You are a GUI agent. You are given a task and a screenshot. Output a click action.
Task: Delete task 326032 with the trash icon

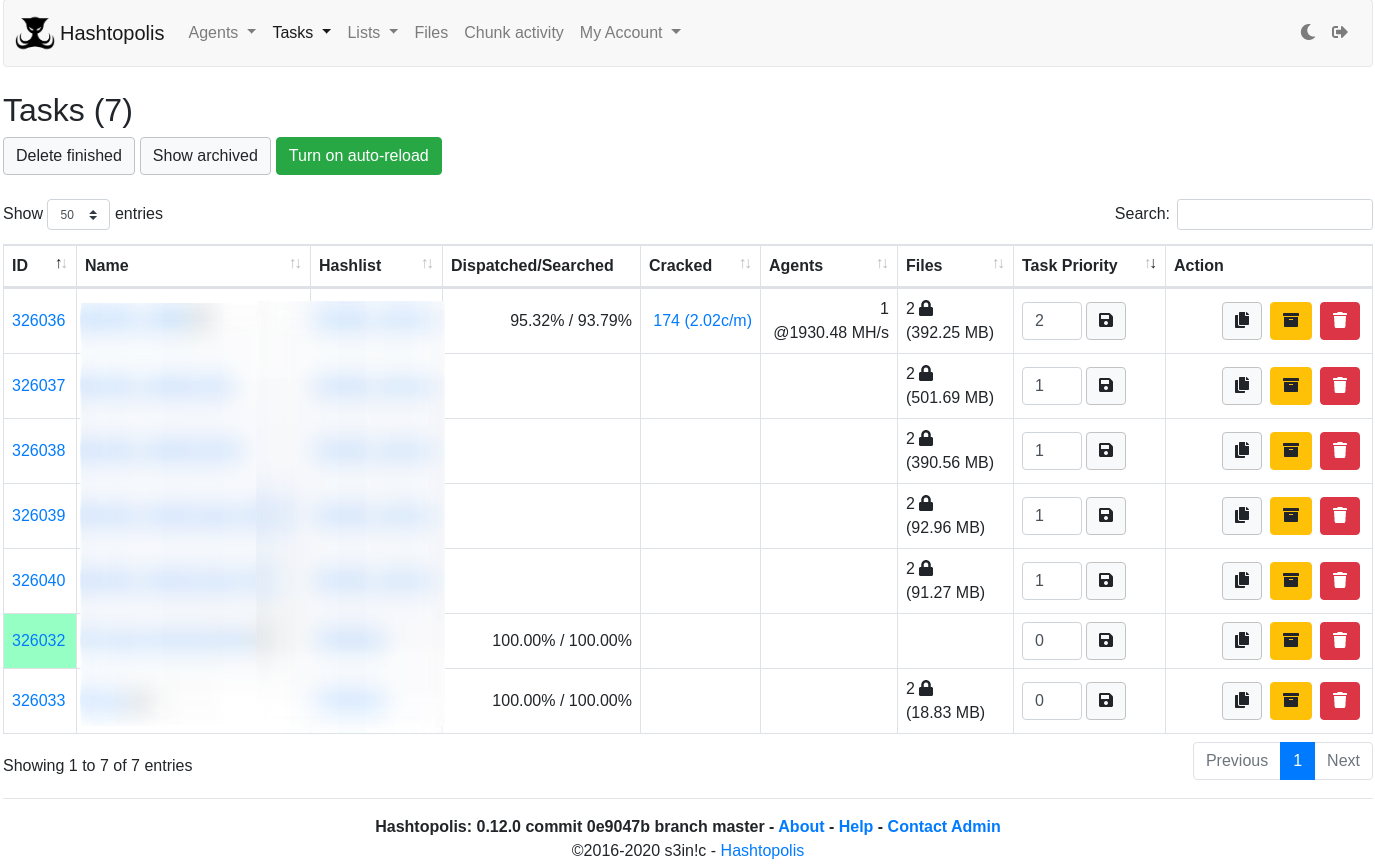[1339, 641]
